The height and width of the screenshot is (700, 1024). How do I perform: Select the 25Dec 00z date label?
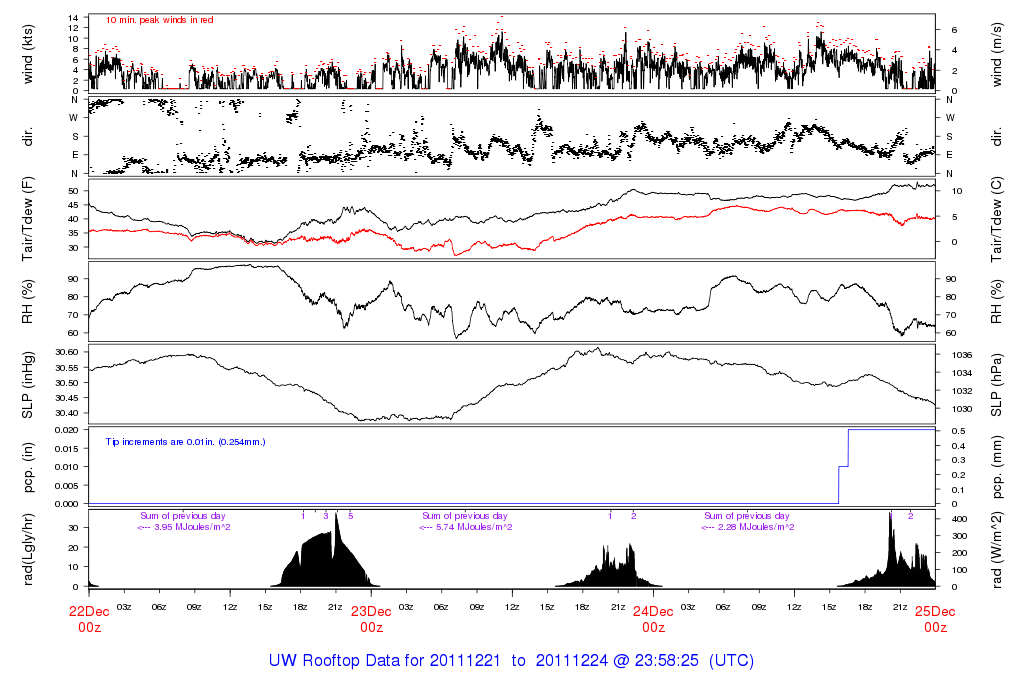[935, 619]
